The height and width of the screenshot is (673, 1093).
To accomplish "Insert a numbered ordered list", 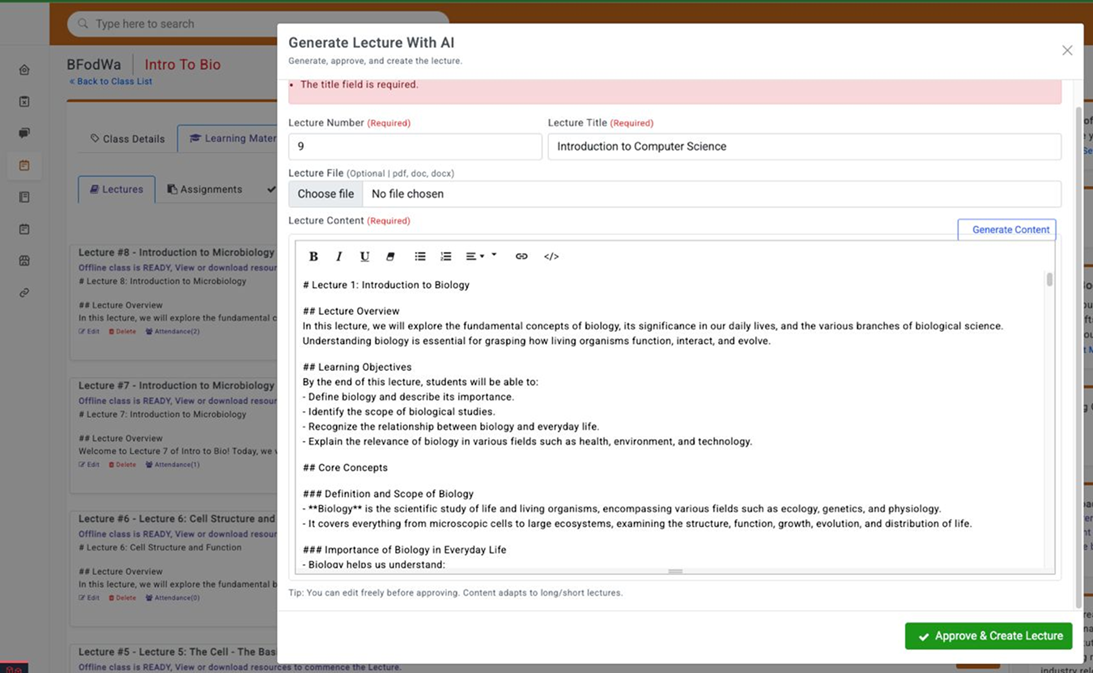I will [446, 257].
